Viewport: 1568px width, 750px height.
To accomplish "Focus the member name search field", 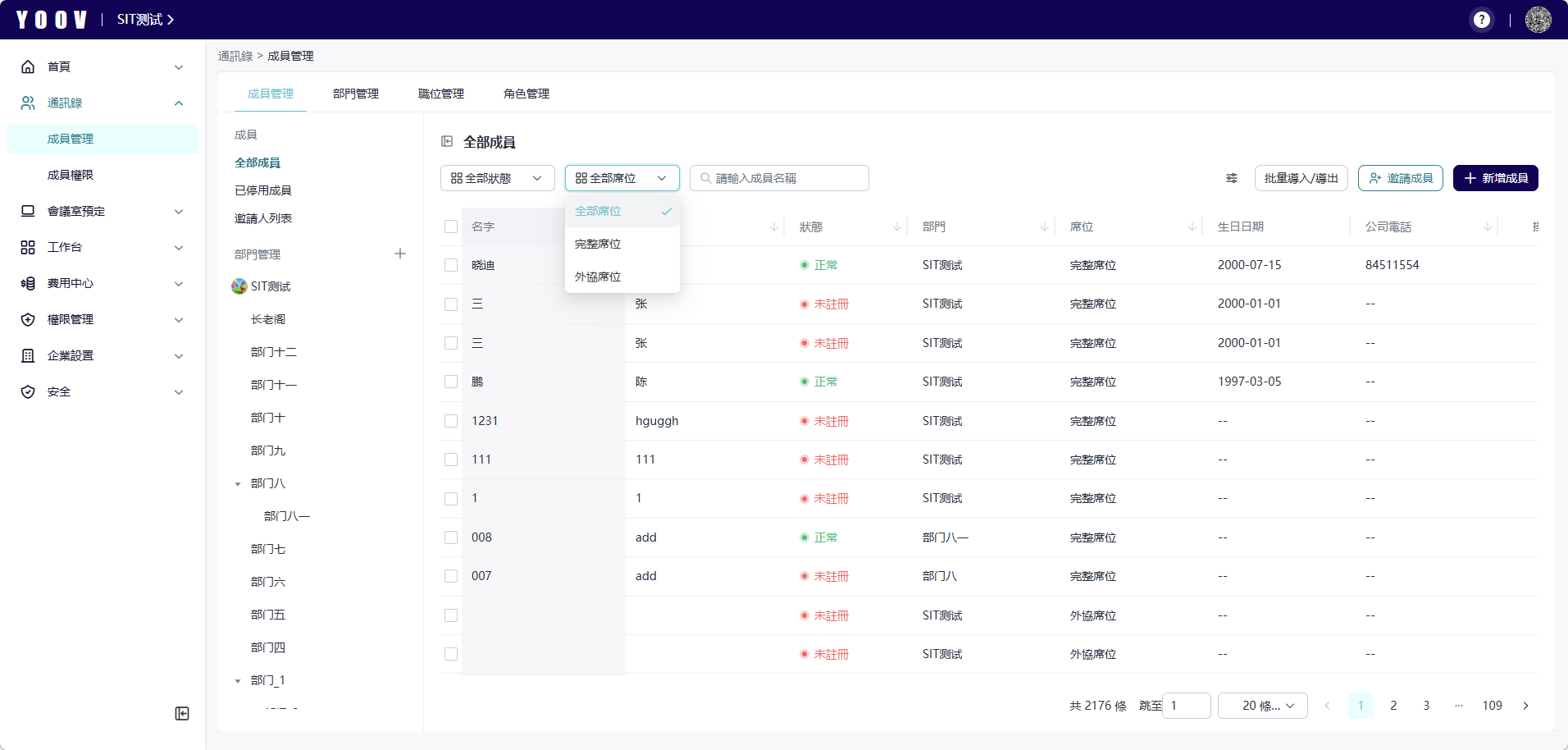I will click(x=779, y=178).
